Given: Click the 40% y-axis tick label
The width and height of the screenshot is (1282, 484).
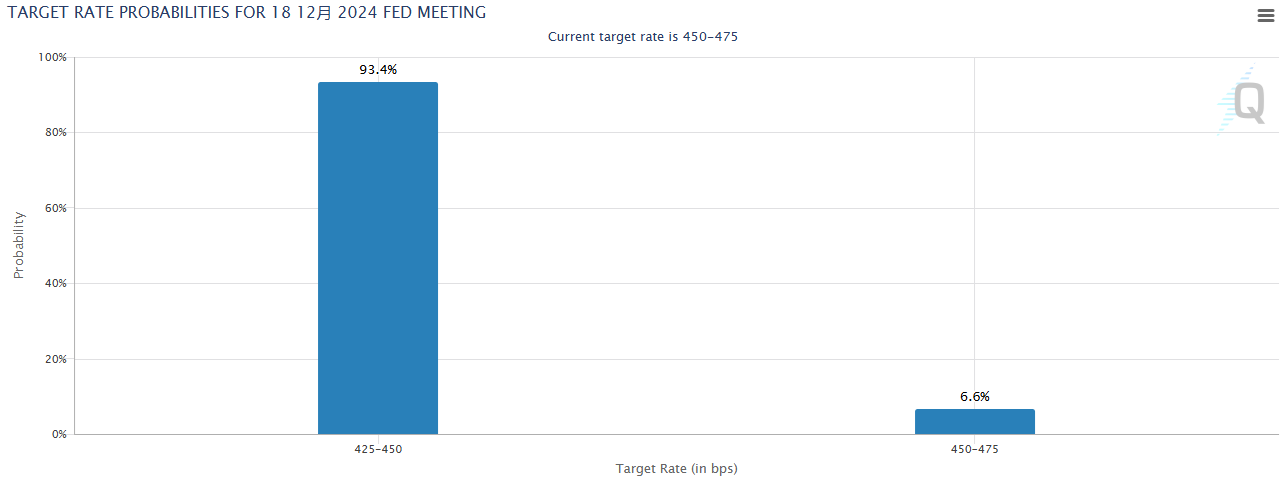Looking at the screenshot, I should (54, 284).
